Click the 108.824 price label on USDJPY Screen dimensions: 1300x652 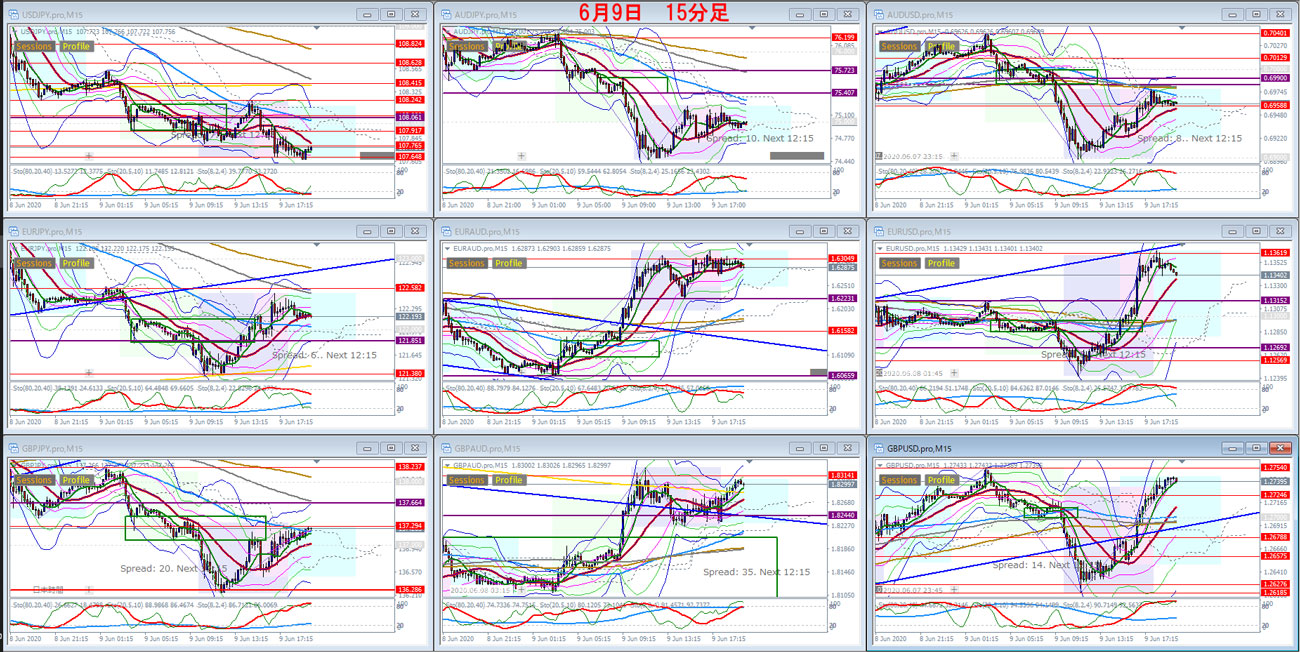410,44
